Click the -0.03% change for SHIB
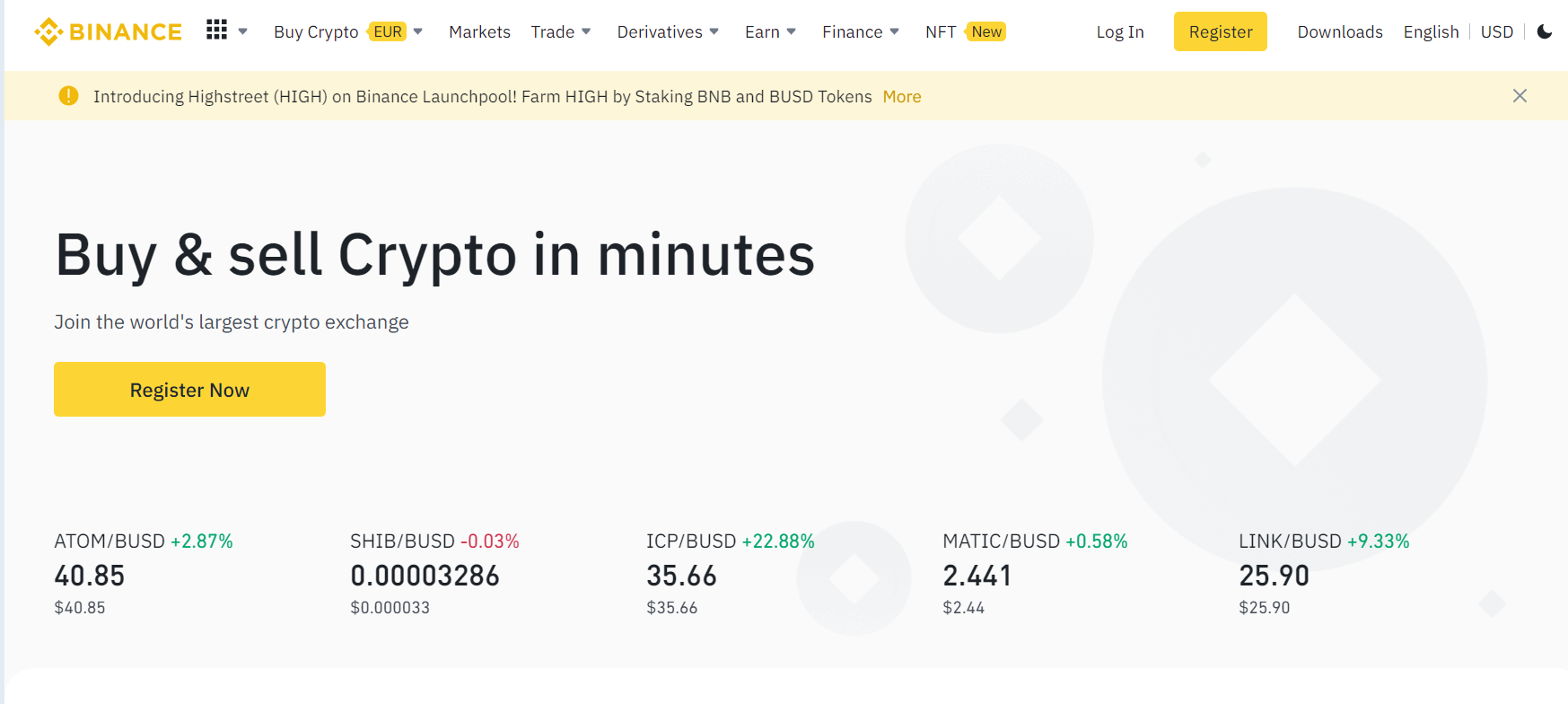The image size is (1568, 704). pos(490,541)
